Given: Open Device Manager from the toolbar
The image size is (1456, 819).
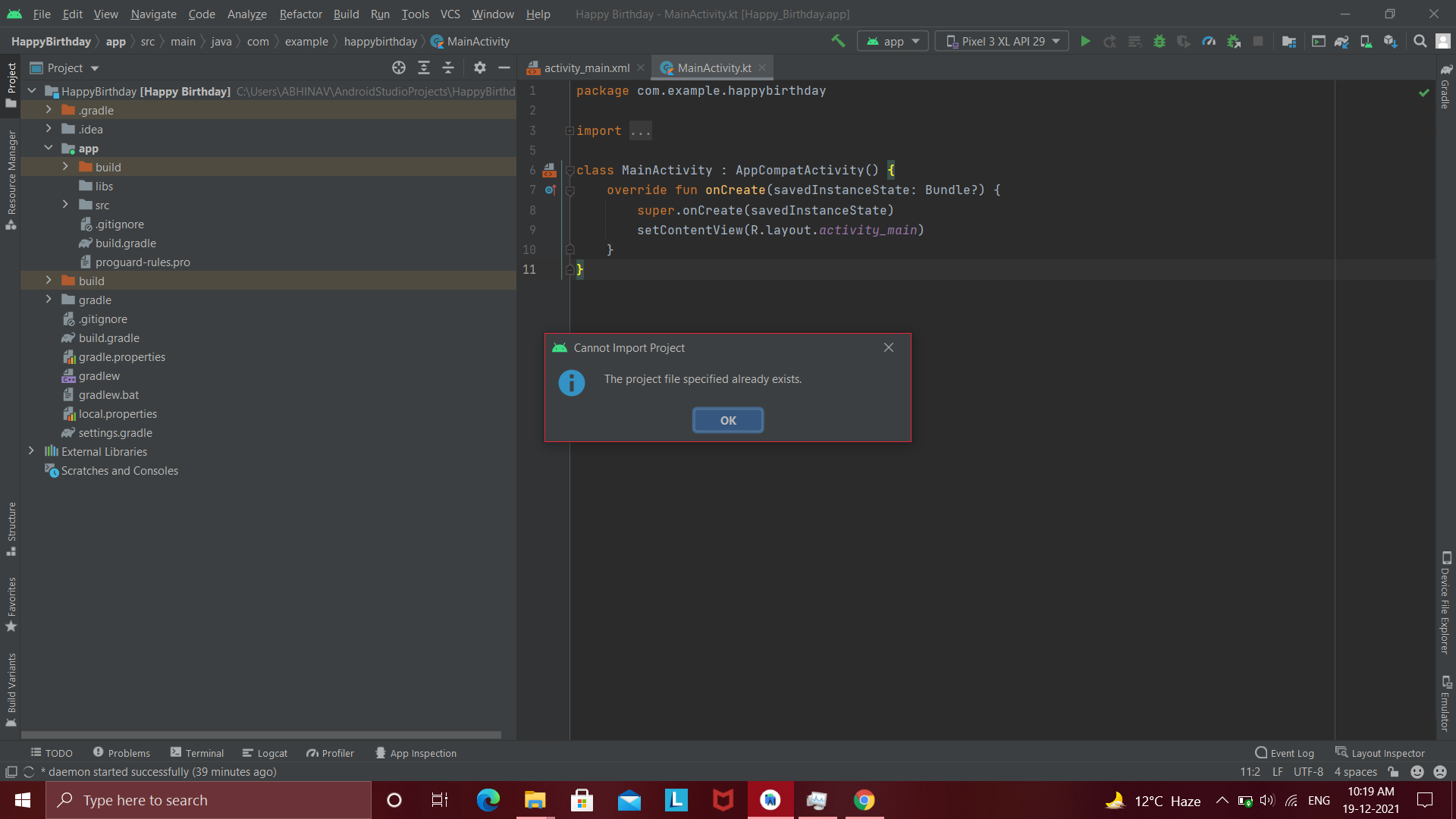Looking at the screenshot, I should 1366,41.
